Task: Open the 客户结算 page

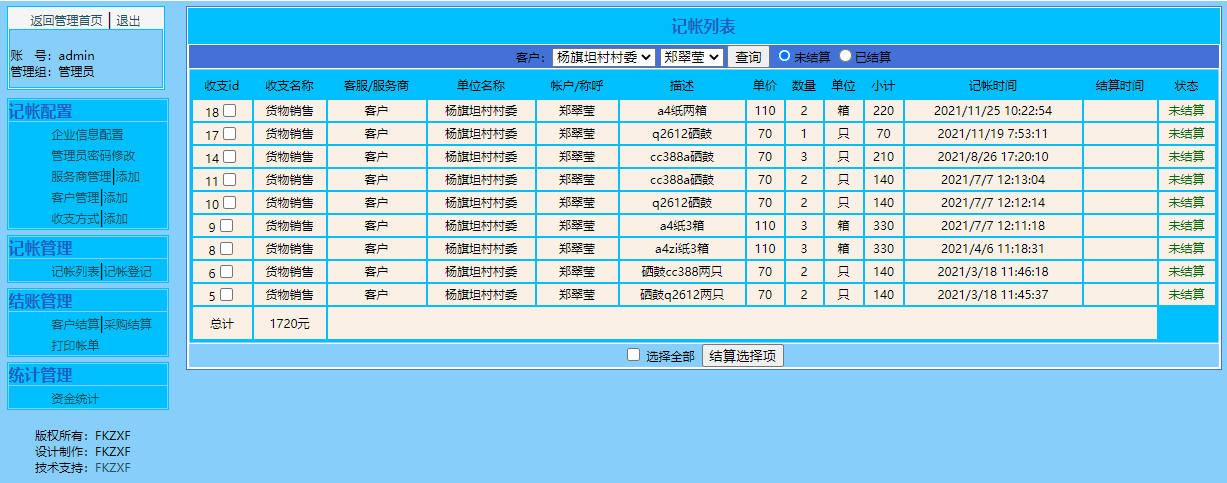Action: [x=75, y=324]
